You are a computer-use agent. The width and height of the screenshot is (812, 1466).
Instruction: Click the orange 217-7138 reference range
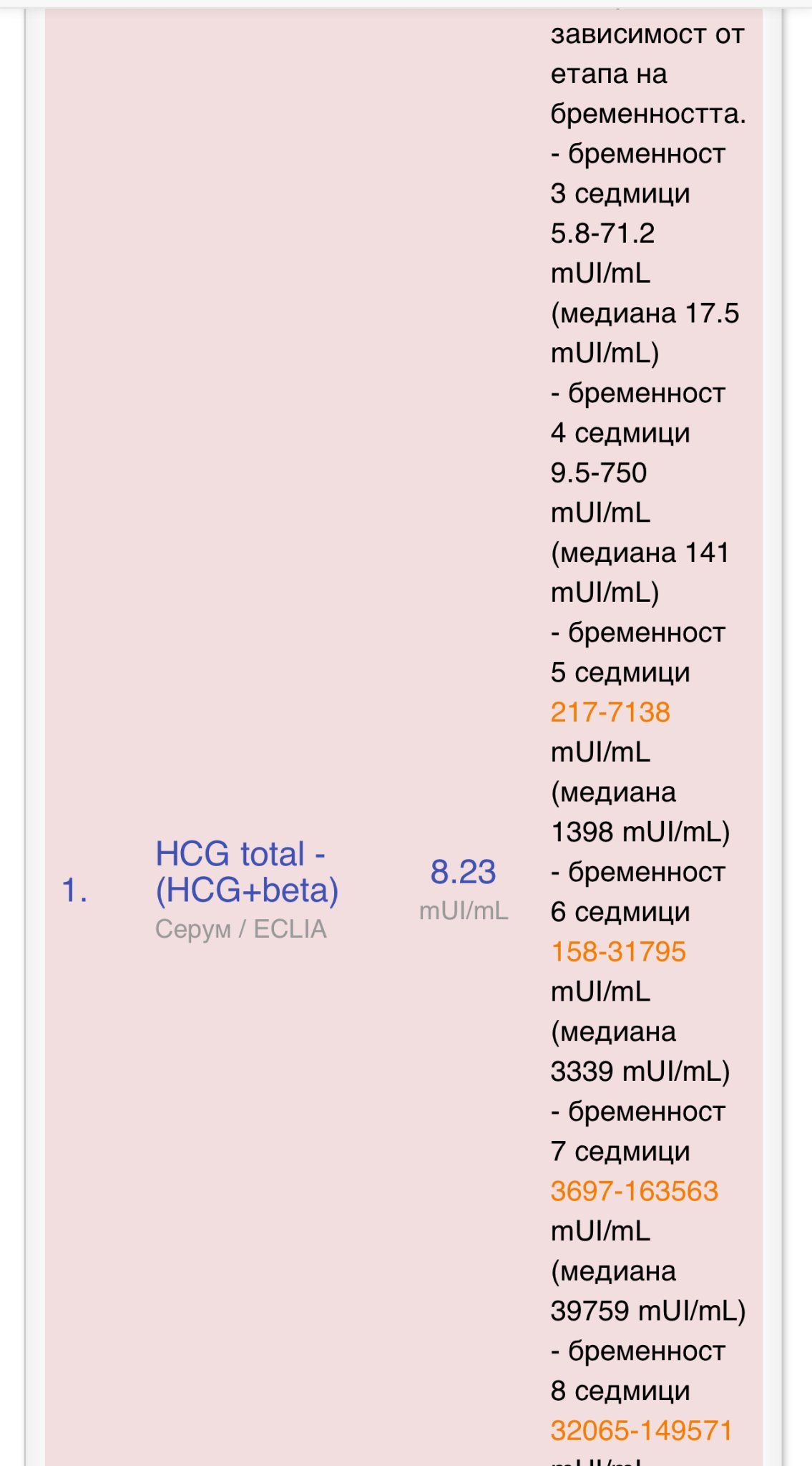[x=610, y=712]
